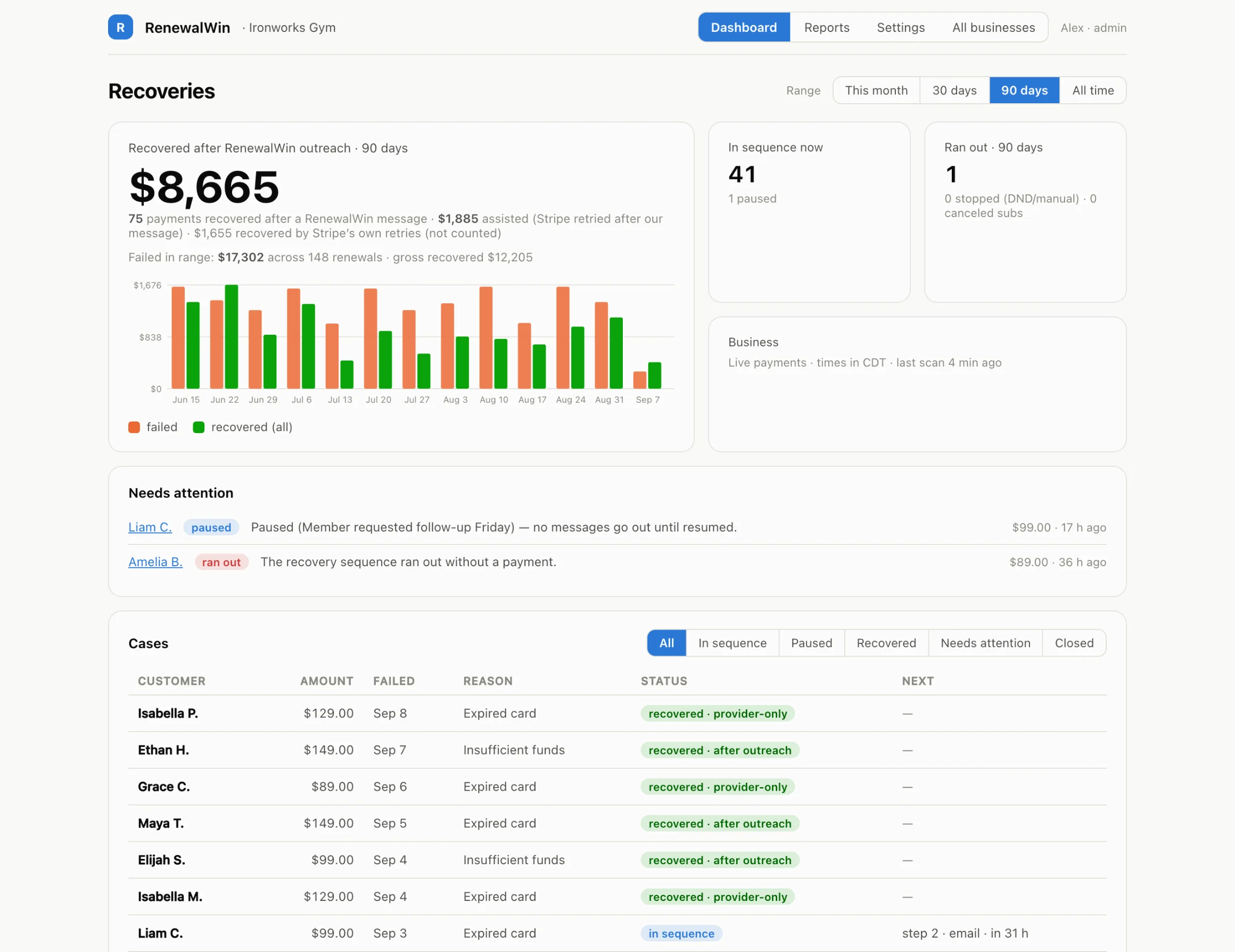This screenshot has height=952, width=1235.
Task: Select the All time range
Action: click(x=1092, y=90)
